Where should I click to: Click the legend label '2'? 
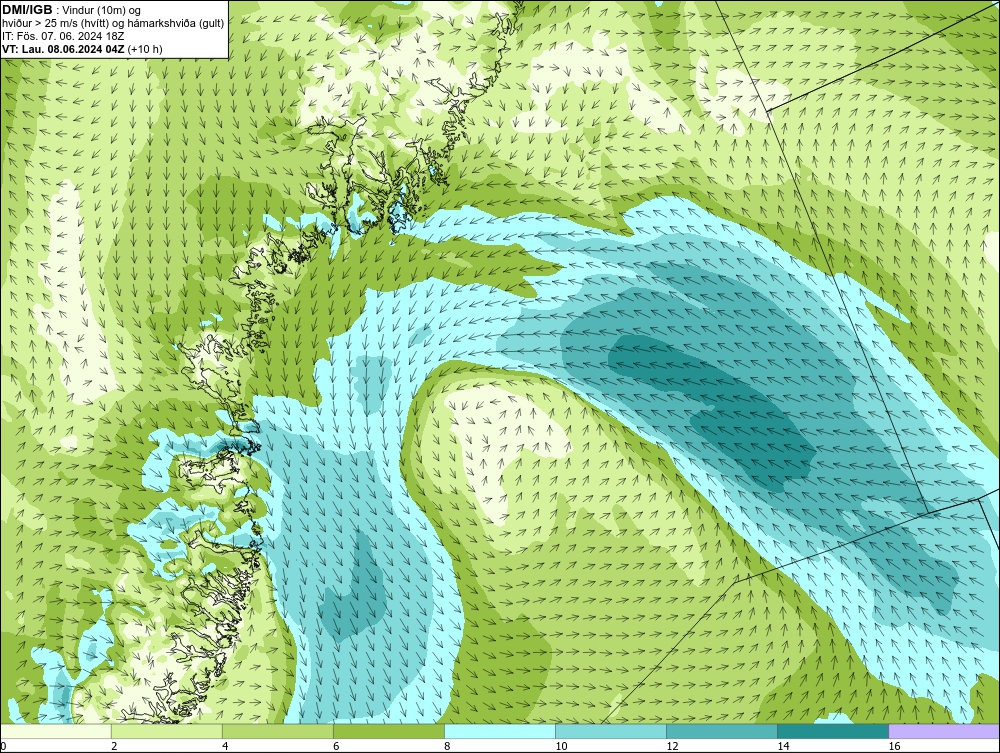[114, 747]
